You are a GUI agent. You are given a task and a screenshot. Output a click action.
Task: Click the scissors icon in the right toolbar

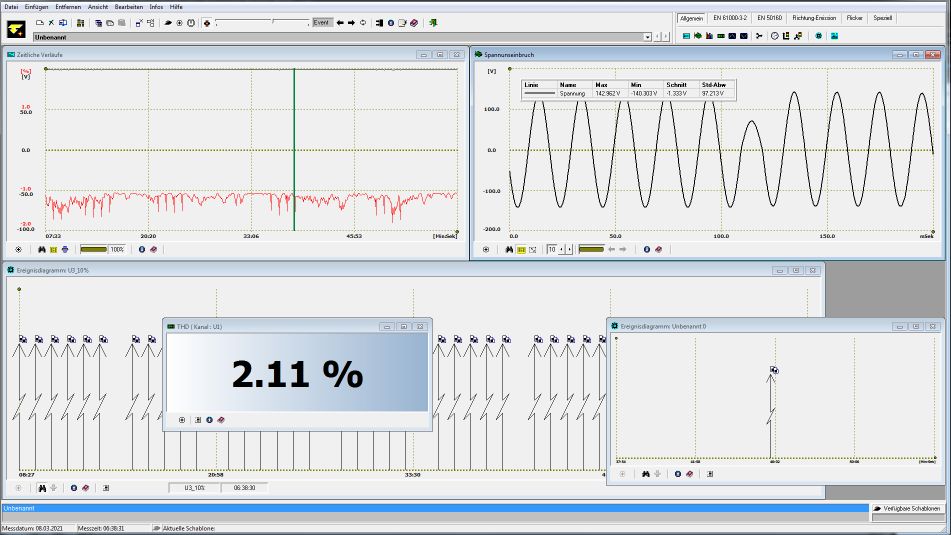pyautogui.click(x=759, y=36)
